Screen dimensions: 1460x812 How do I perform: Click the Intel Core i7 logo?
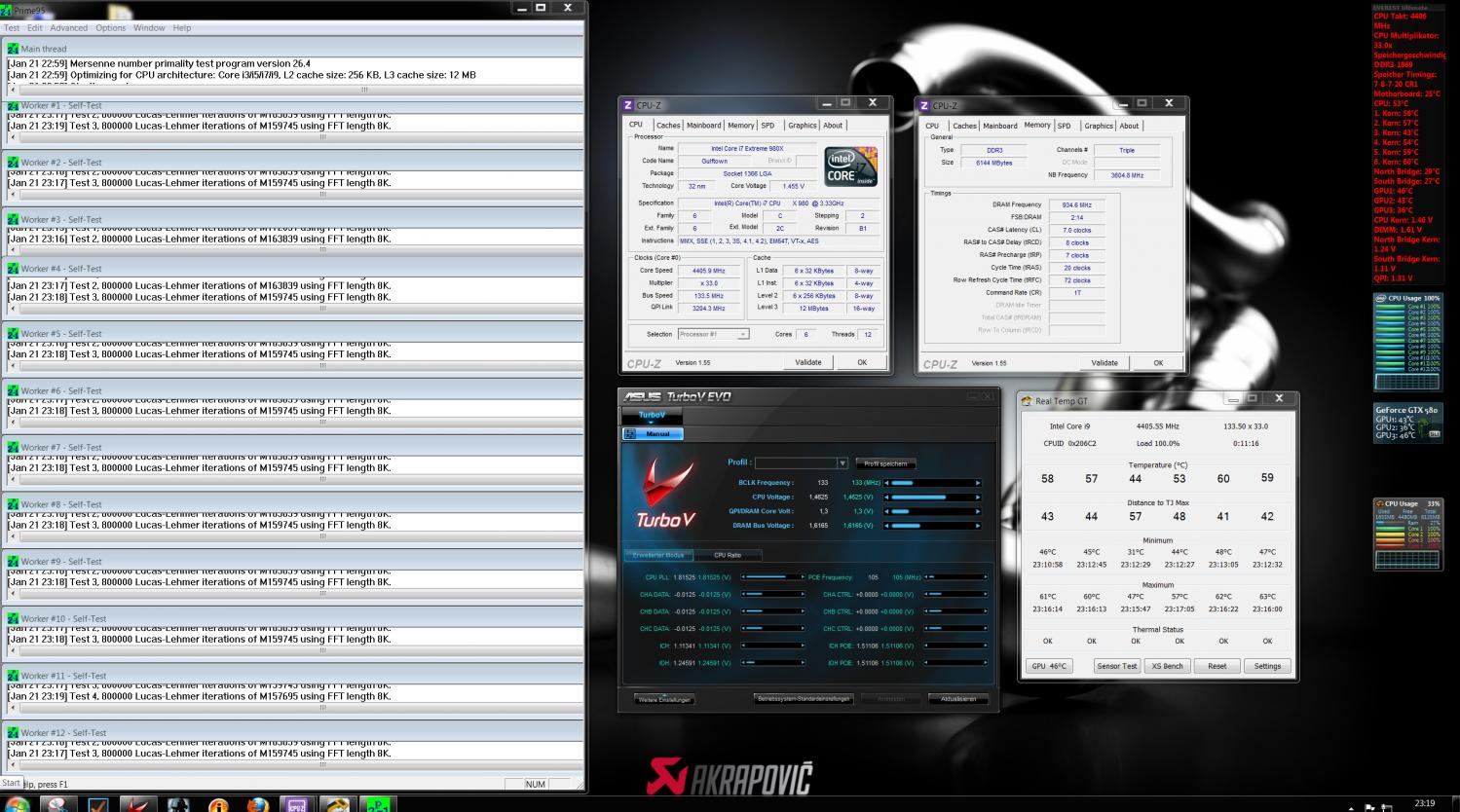(x=851, y=166)
